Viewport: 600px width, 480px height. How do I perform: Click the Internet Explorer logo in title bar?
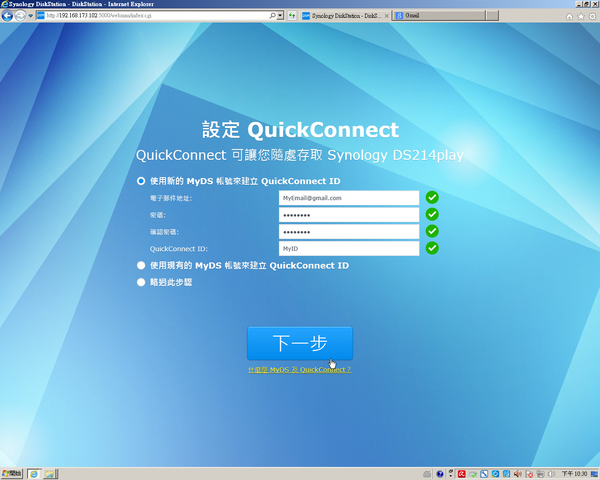pos(5,4)
